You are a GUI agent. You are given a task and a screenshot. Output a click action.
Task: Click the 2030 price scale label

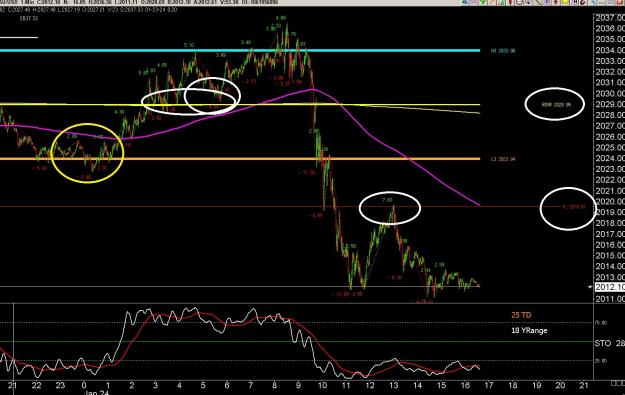609,94
